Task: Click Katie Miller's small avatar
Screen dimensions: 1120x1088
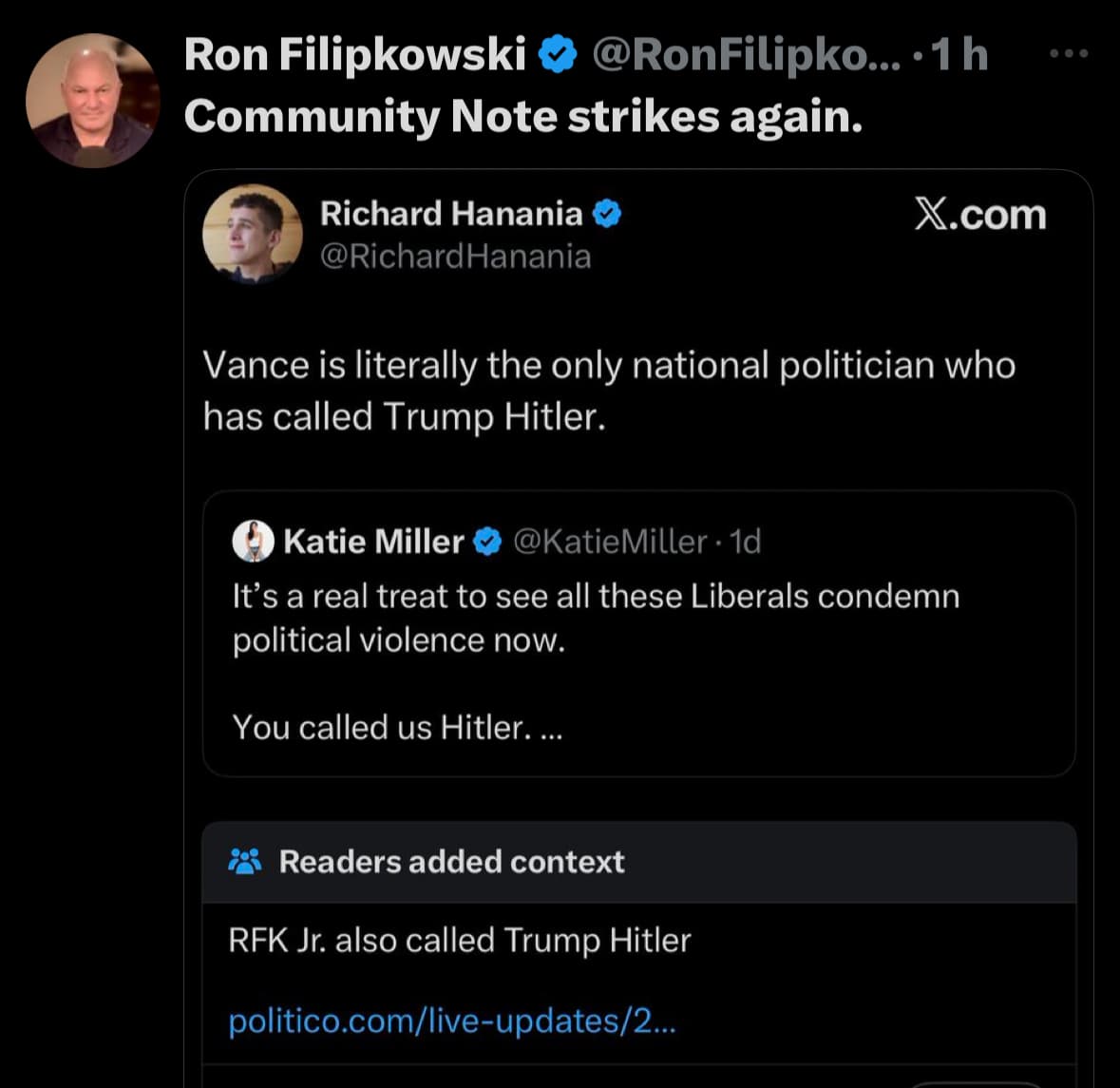Action: [254, 542]
